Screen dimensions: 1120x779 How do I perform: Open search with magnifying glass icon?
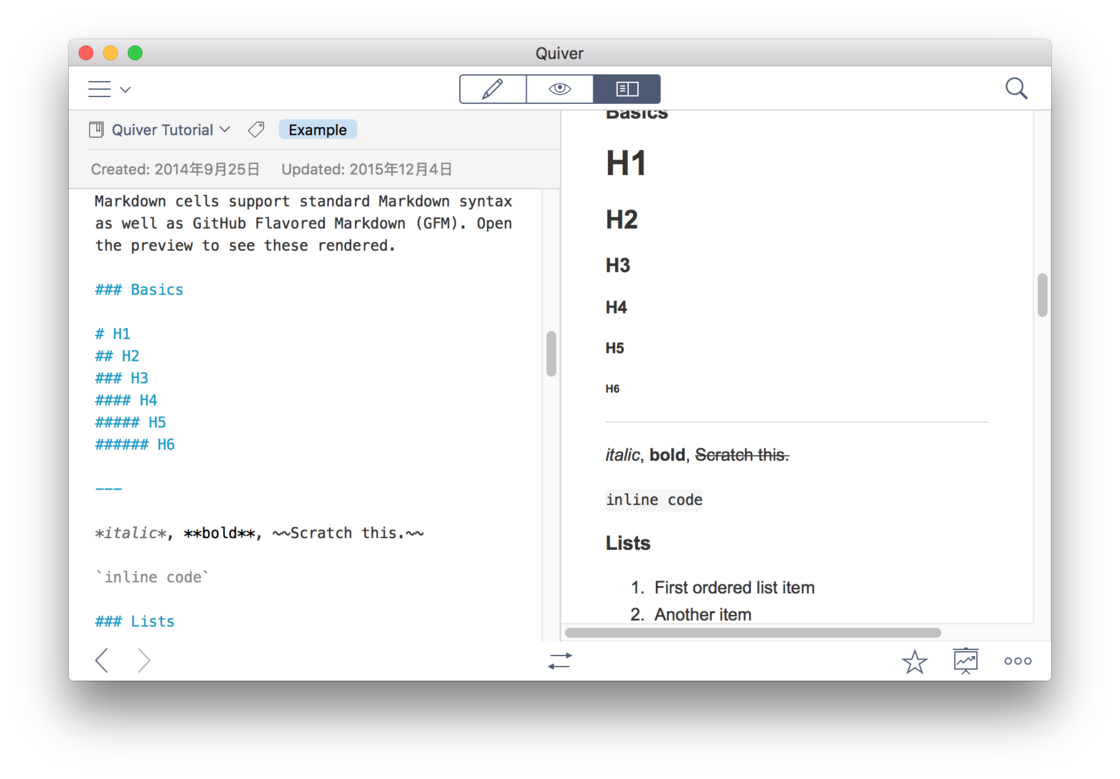point(1016,89)
